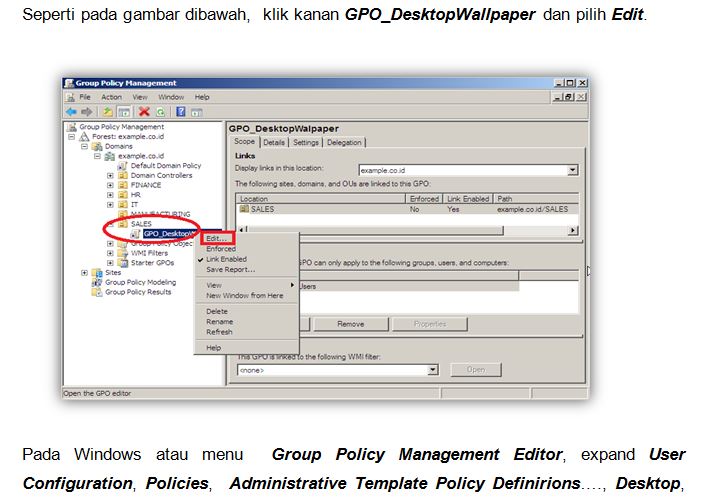The width and height of the screenshot is (710, 504).
Task: Click the Show/Hide Action Pane toolbar icon
Action: pyautogui.click(x=196, y=112)
